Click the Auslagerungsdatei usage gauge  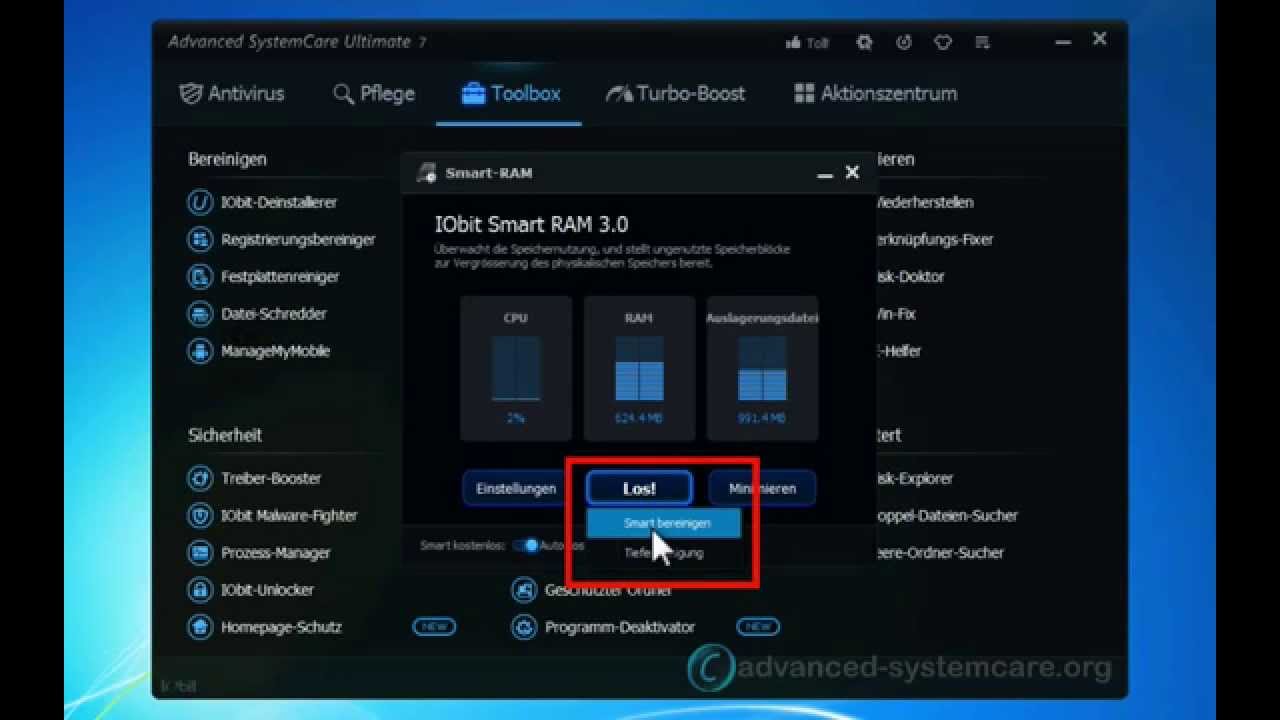tap(762, 368)
